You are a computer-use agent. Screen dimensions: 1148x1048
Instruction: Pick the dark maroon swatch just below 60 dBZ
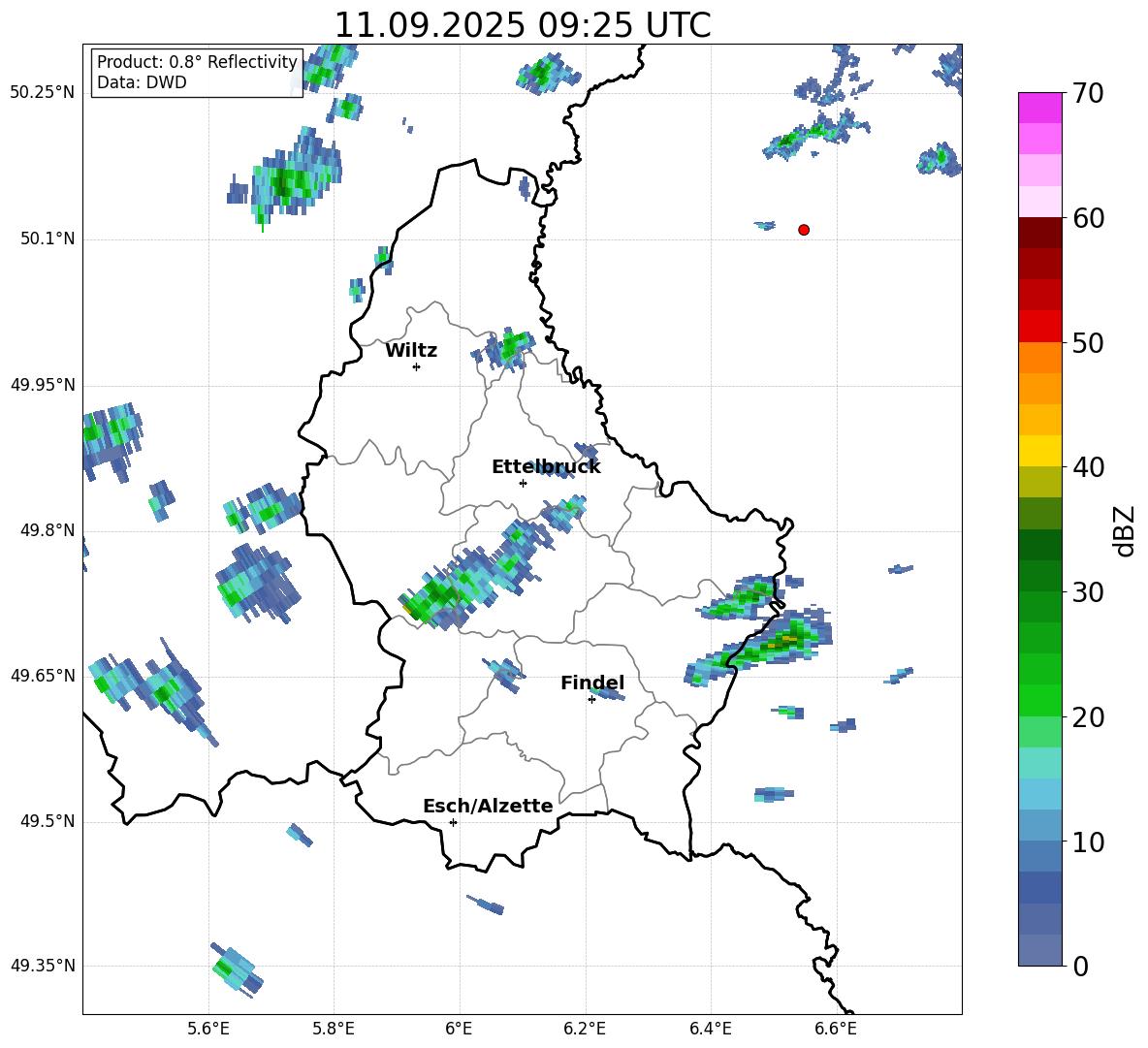(1040, 233)
